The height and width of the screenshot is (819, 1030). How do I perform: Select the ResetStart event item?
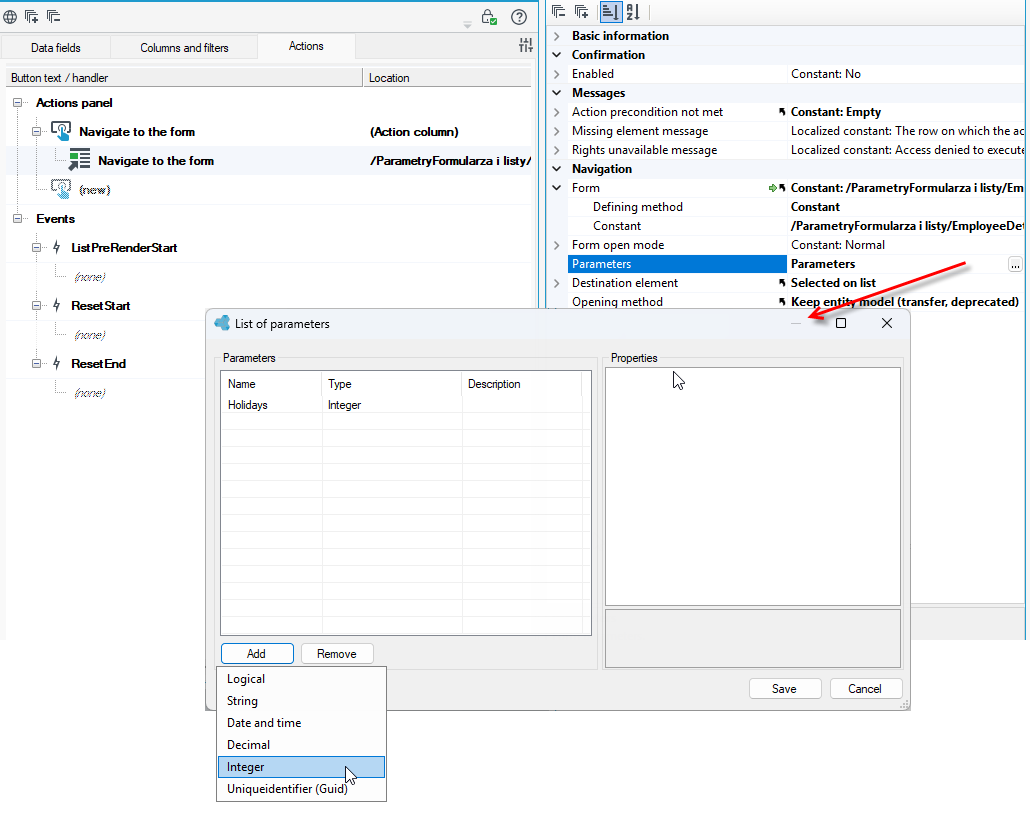pos(101,305)
